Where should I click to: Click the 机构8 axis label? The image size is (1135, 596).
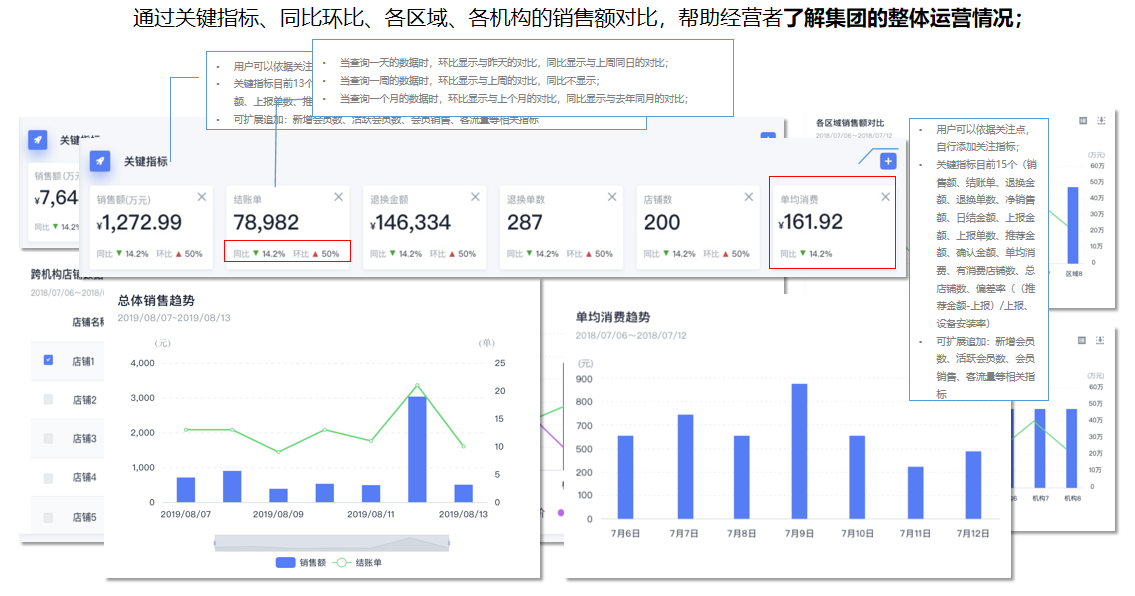coord(1072,498)
